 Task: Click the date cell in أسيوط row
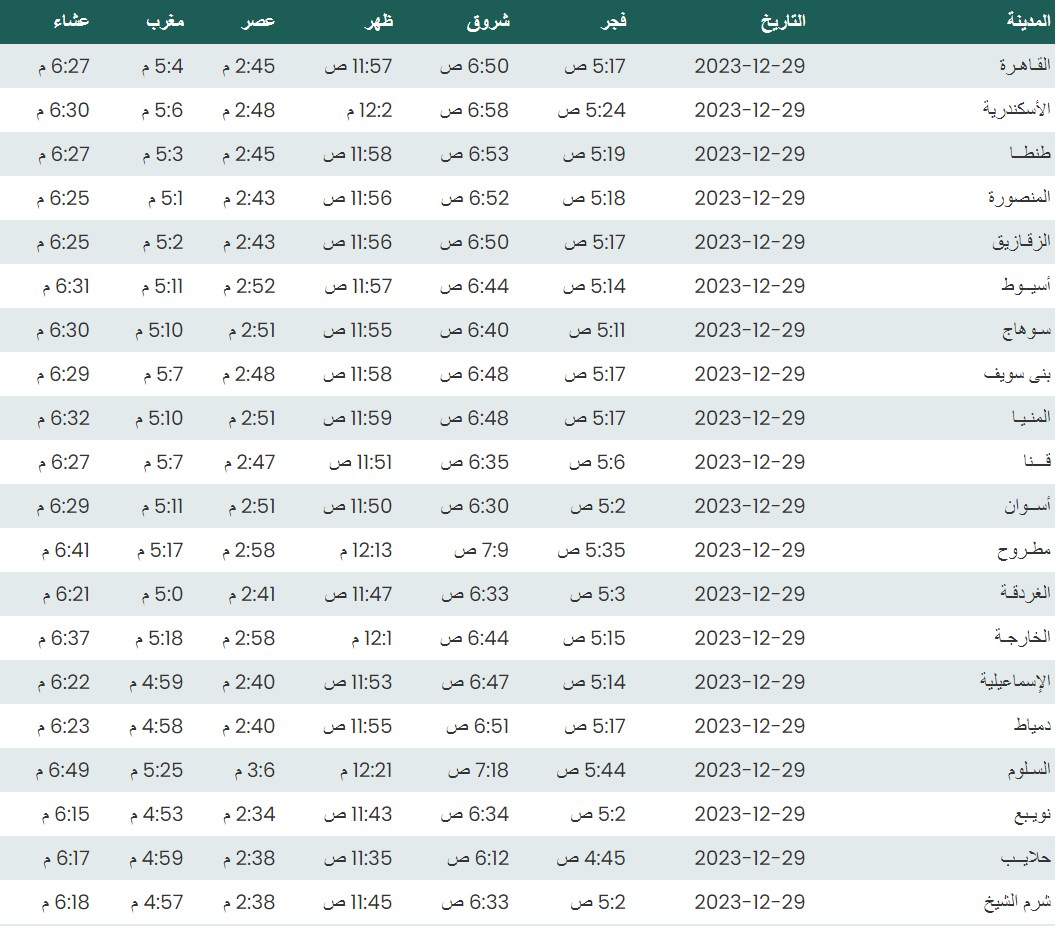click(x=749, y=286)
